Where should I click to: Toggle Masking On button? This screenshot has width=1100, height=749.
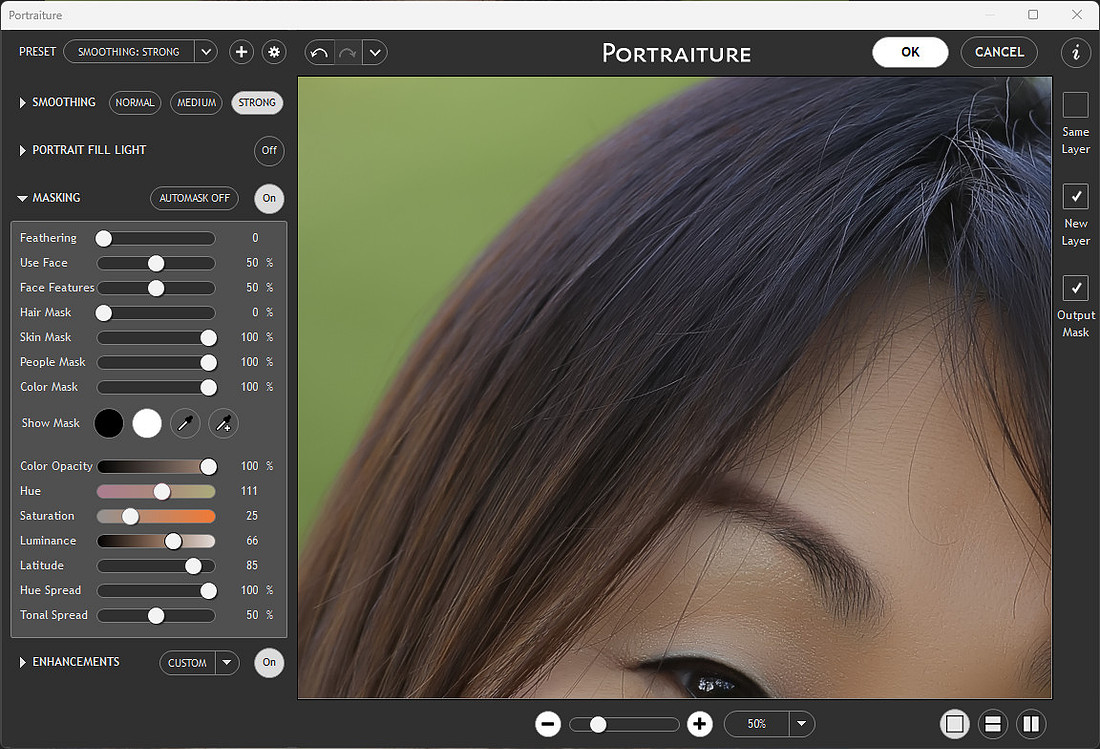click(269, 198)
